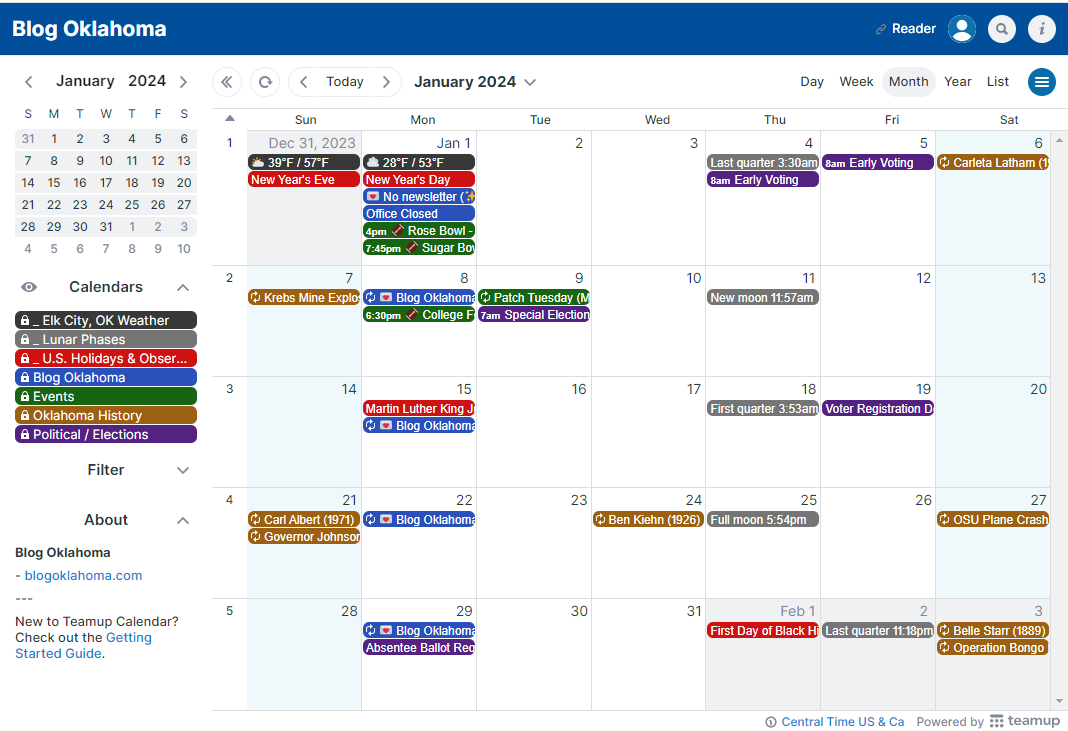Select 15 in the mini calendar
This screenshot has height=731, width=1068.
54,183
